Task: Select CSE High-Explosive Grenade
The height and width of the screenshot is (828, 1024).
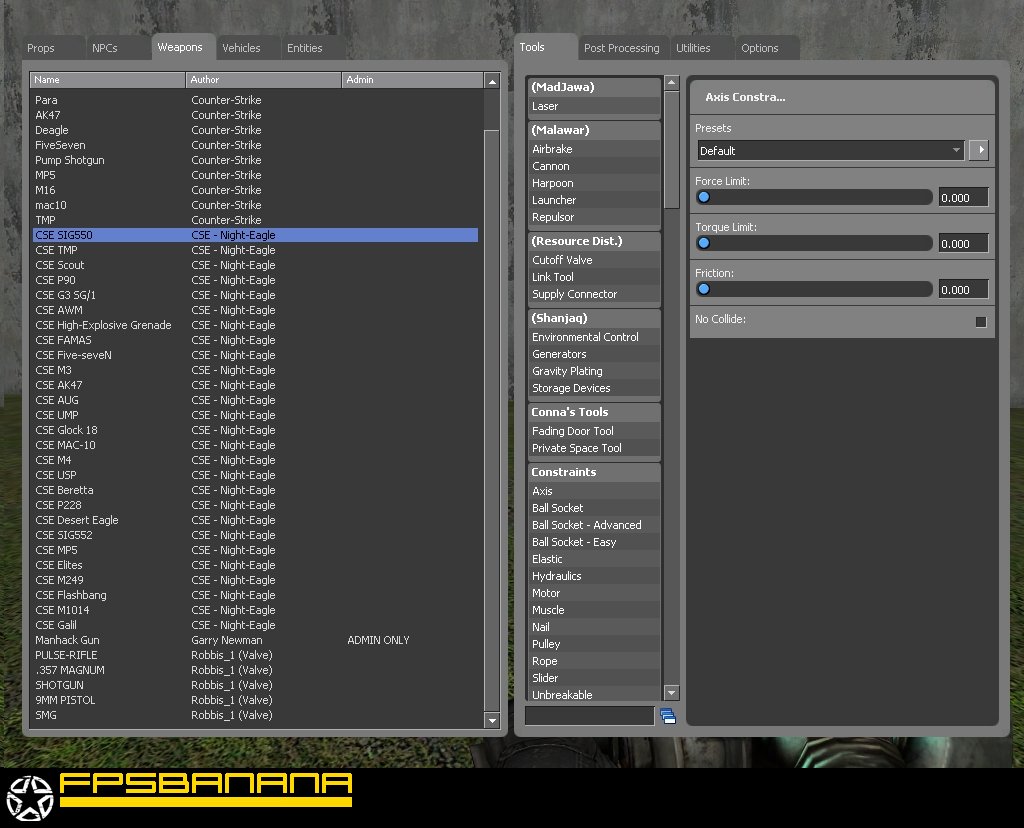Action: point(255,325)
